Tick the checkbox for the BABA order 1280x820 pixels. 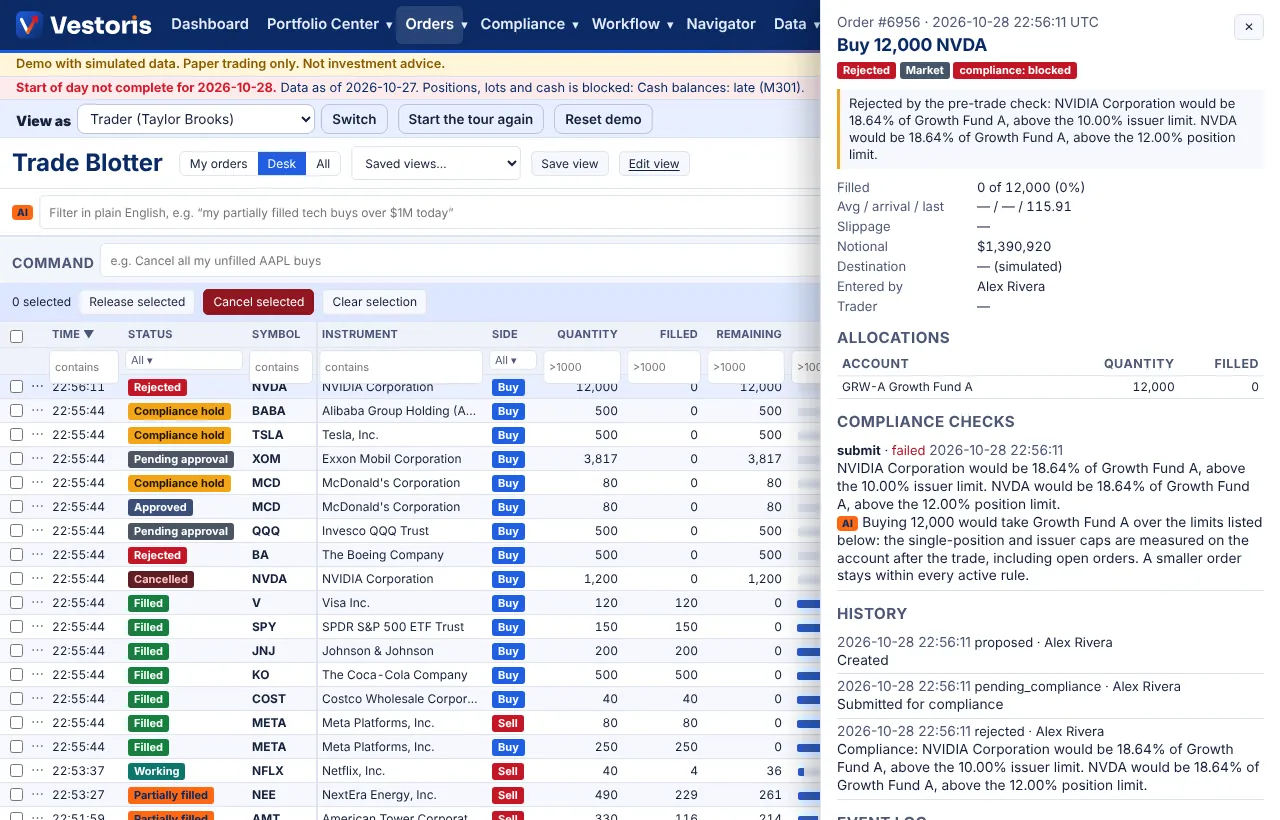tap(16, 411)
